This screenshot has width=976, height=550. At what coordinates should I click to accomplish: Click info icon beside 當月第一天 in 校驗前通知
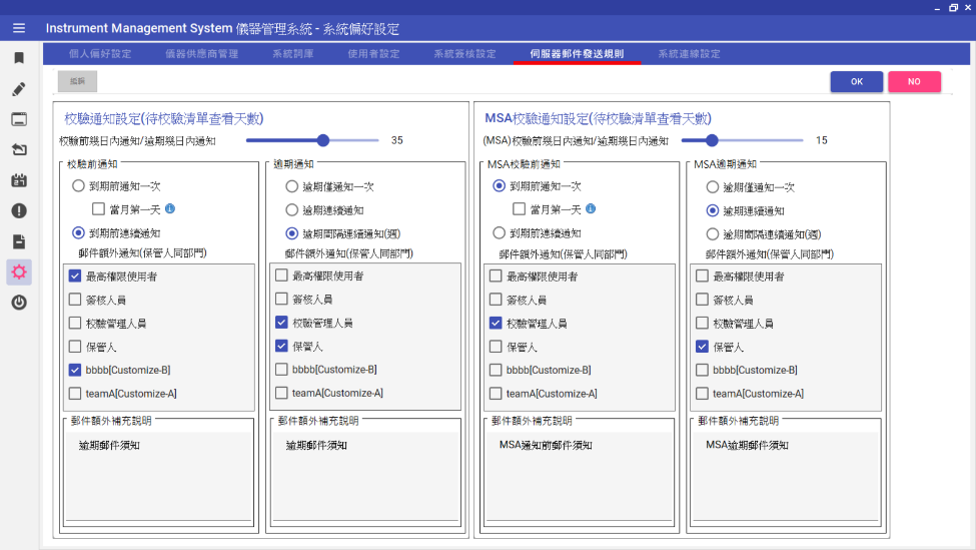[170, 209]
